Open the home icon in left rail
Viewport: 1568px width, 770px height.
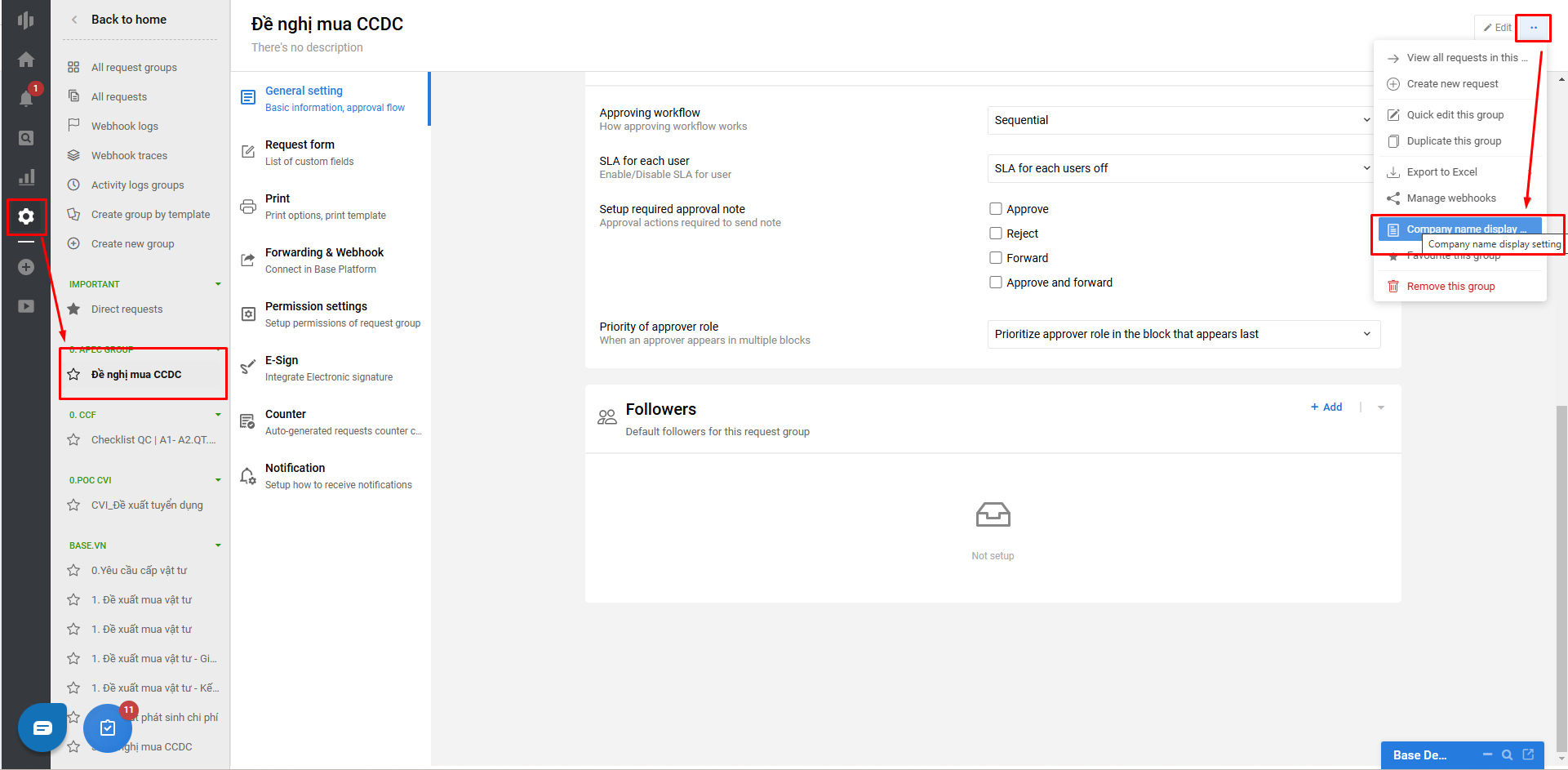[x=26, y=60]
